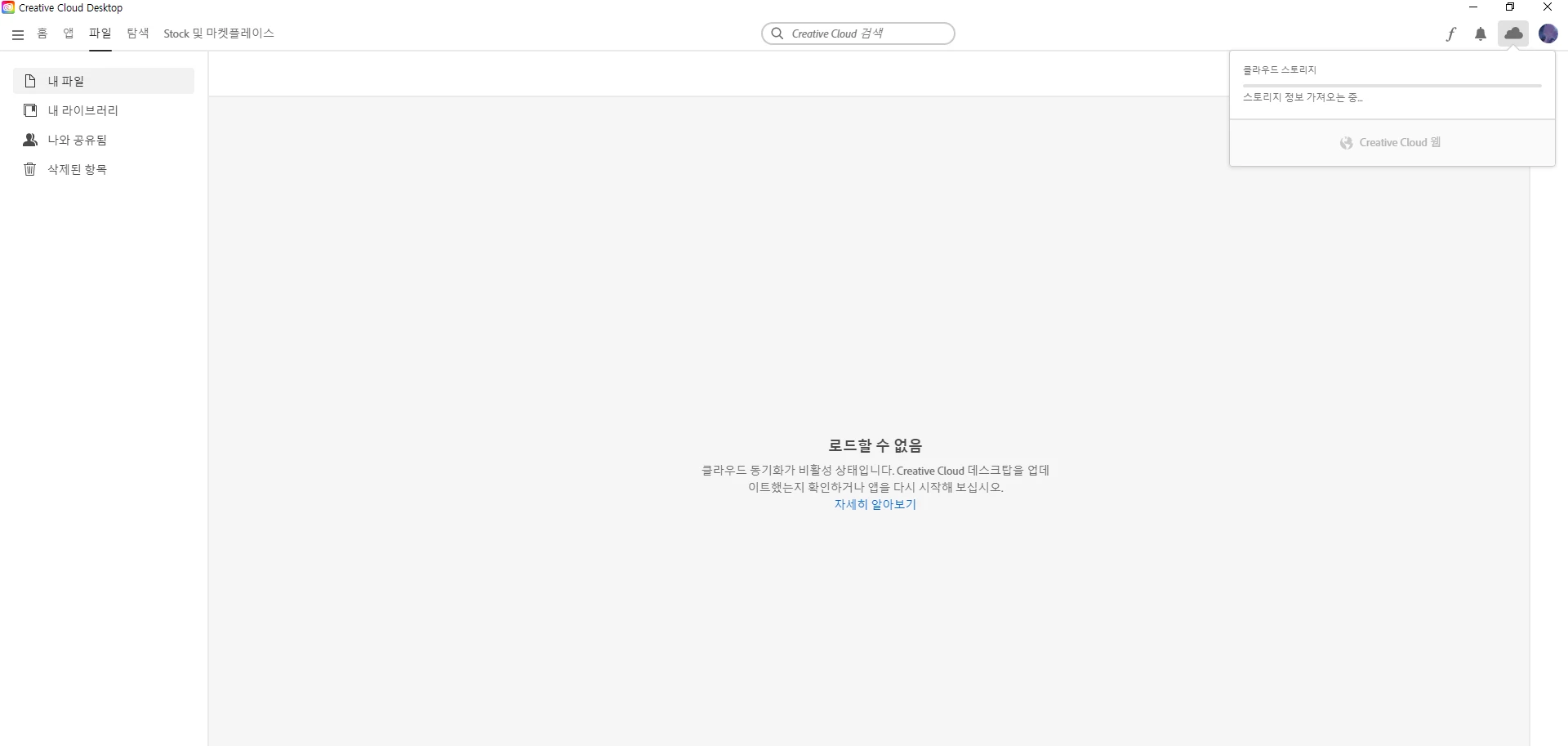The width and height of the screenshot is (1568, 746).
Task: Click the Creative Cloud Desktop app icon
Action: coord(8,7)
